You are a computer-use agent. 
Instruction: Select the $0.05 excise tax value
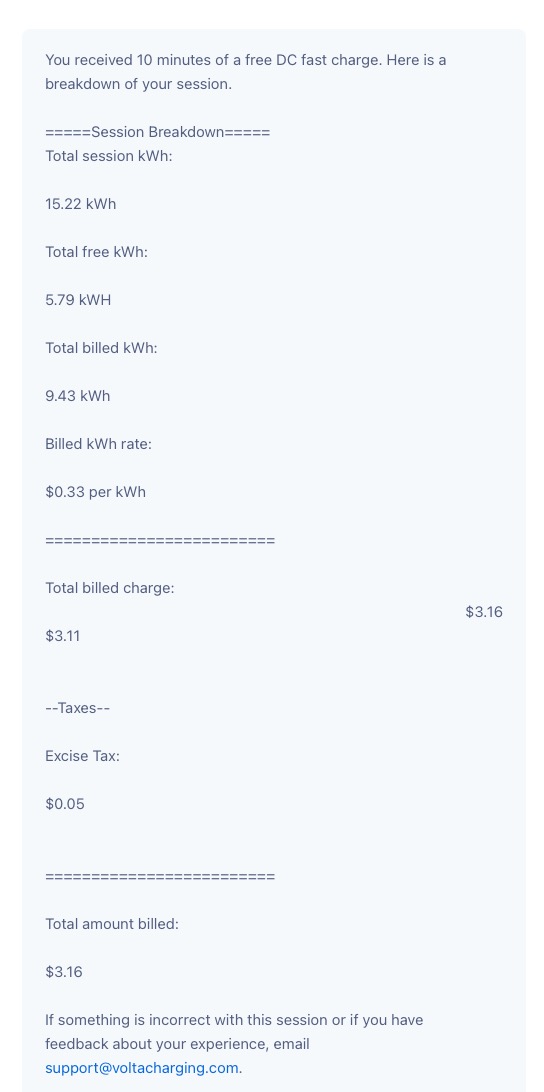65,804
